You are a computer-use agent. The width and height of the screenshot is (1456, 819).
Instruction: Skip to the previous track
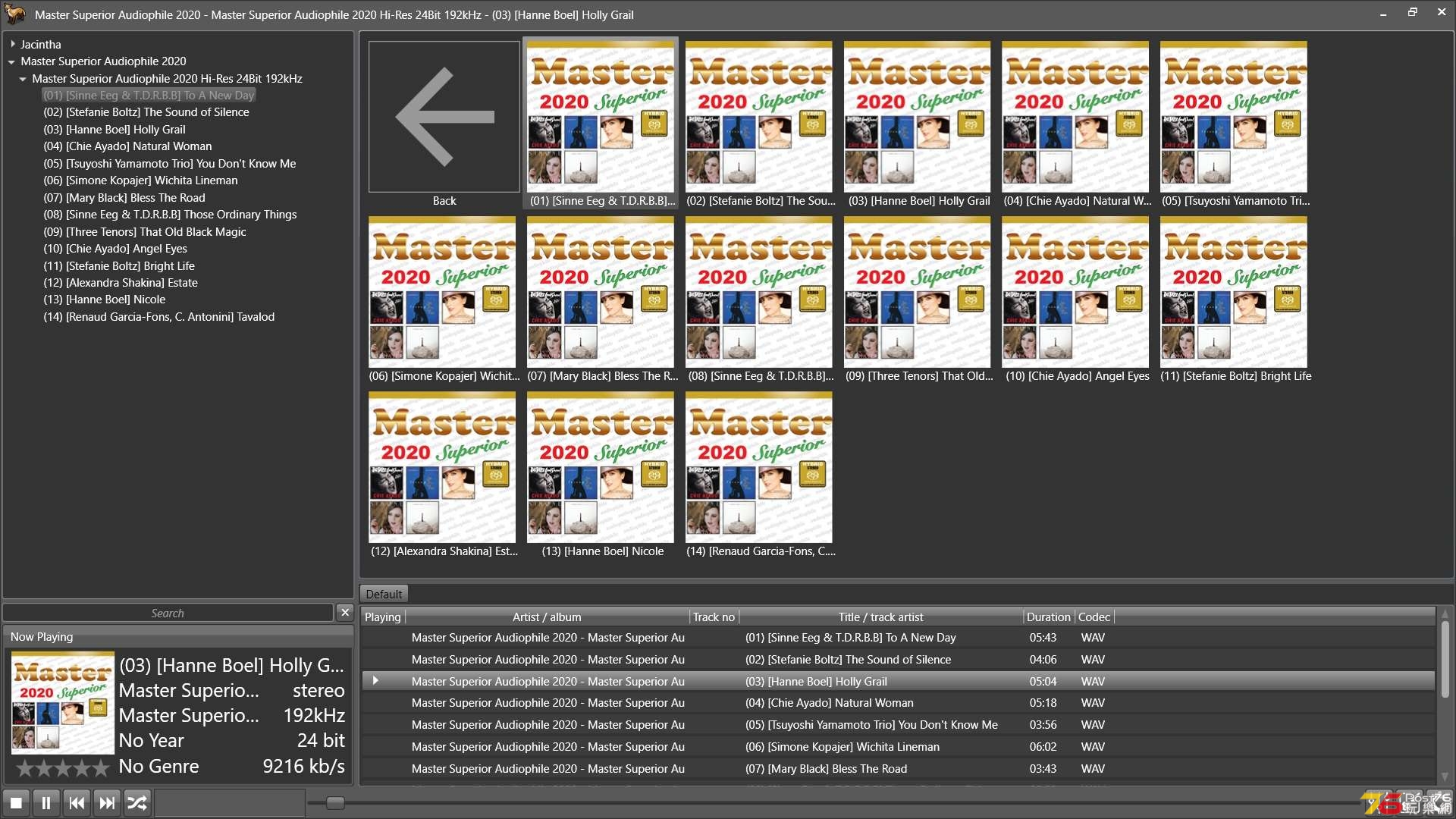[77, 802]
